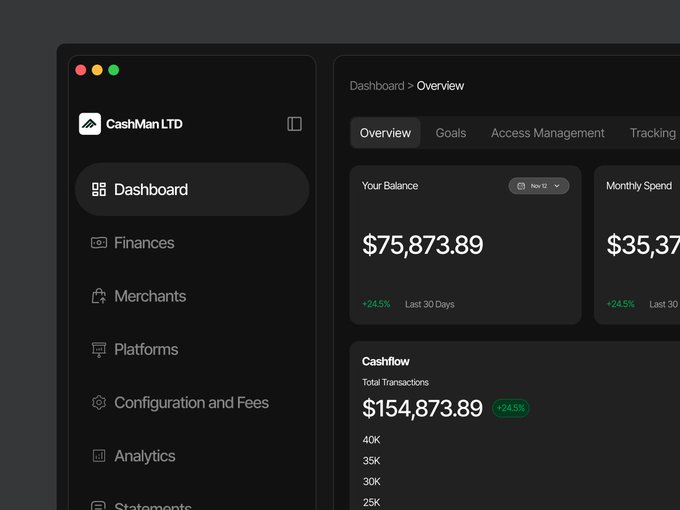Open Configuration and Fees
680x510 pixels.
[x=192, y=402]
